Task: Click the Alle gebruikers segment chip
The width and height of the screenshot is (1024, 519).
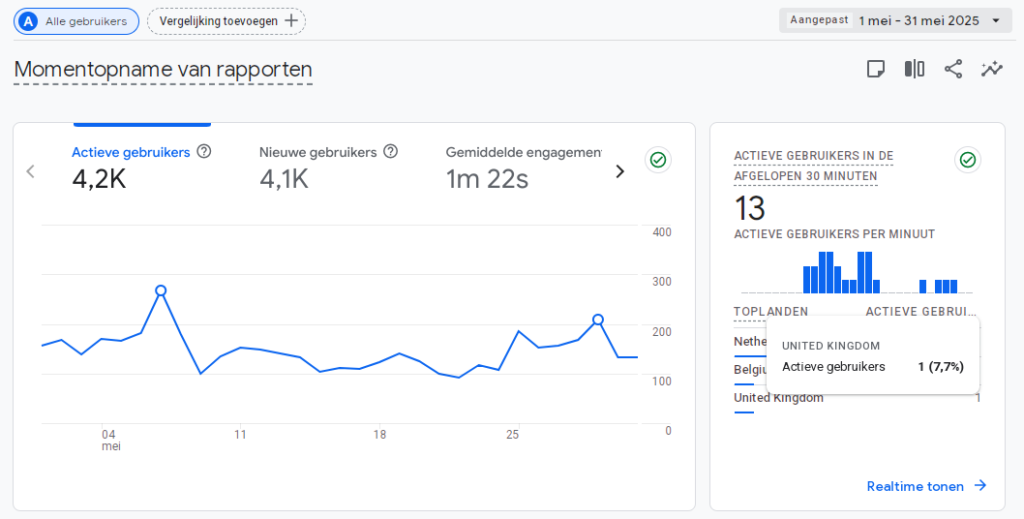Action: click(76, 22)
